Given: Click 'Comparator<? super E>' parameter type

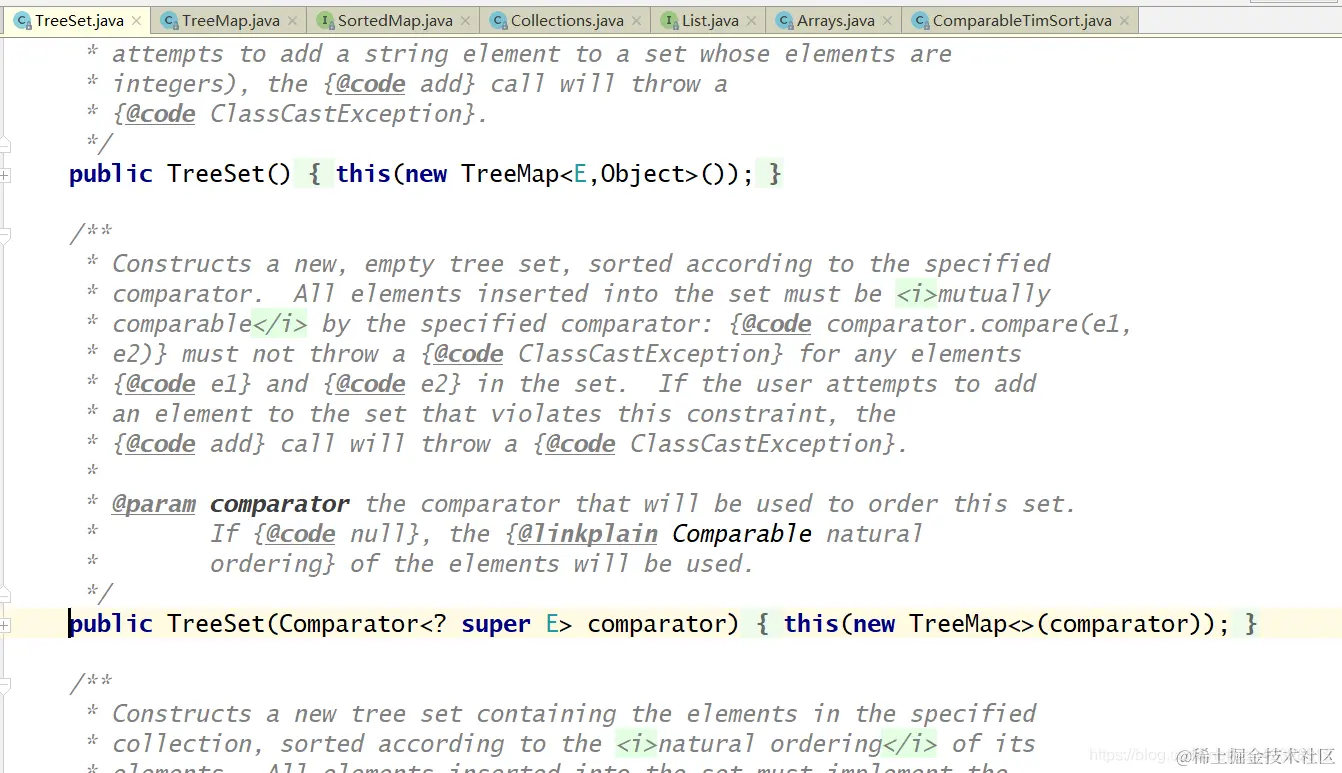Looking at the screenshot, I should click(426, 624).
